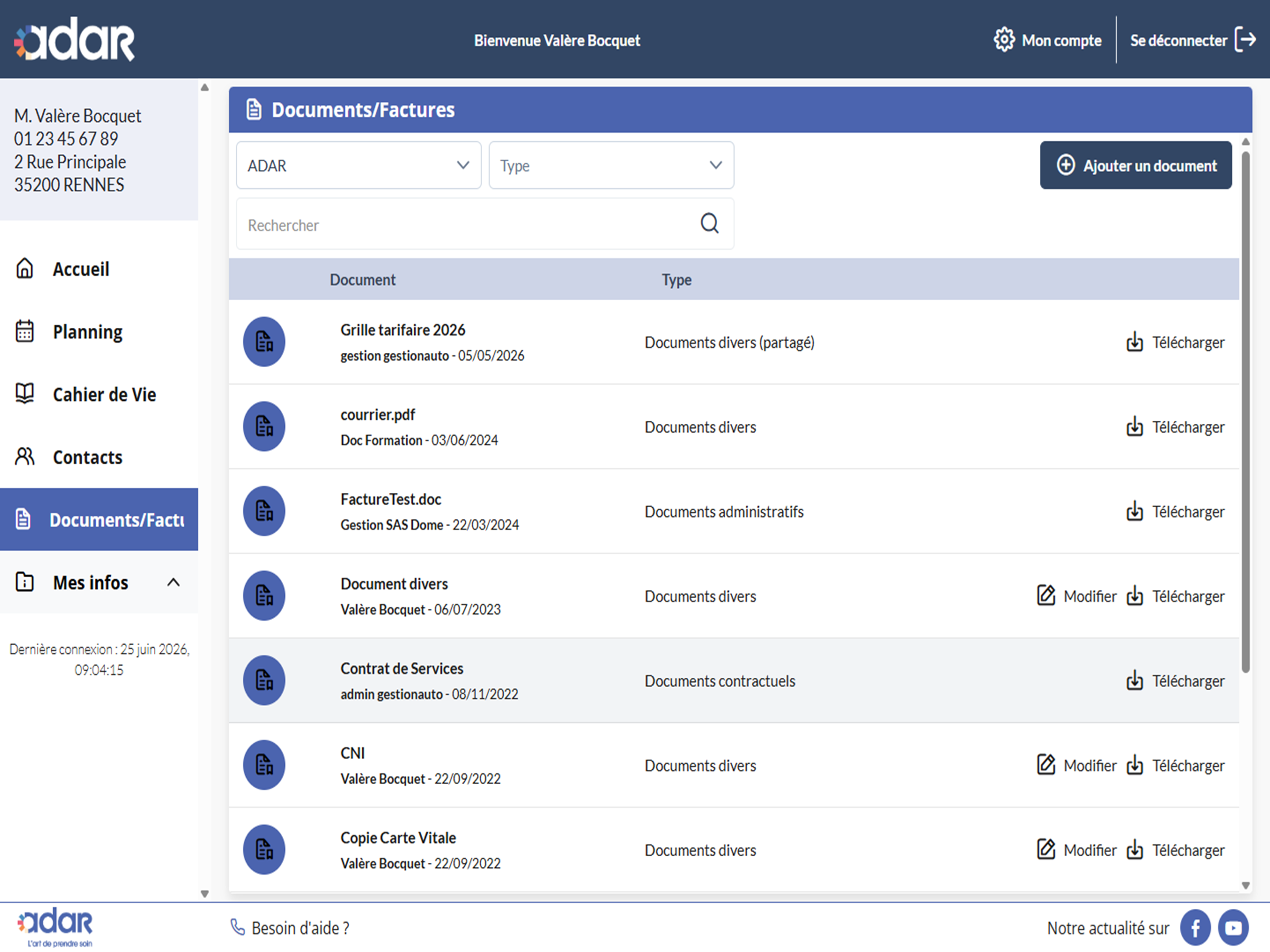This screenshot has width=1270, height=952.
Task: Click the list scrollbar down arrow
Action: [1245, 885]
